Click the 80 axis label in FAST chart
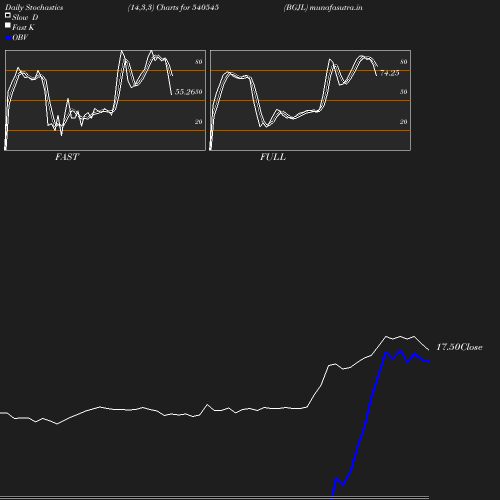Viewport: 500px width, 500px height. (199, 62)
